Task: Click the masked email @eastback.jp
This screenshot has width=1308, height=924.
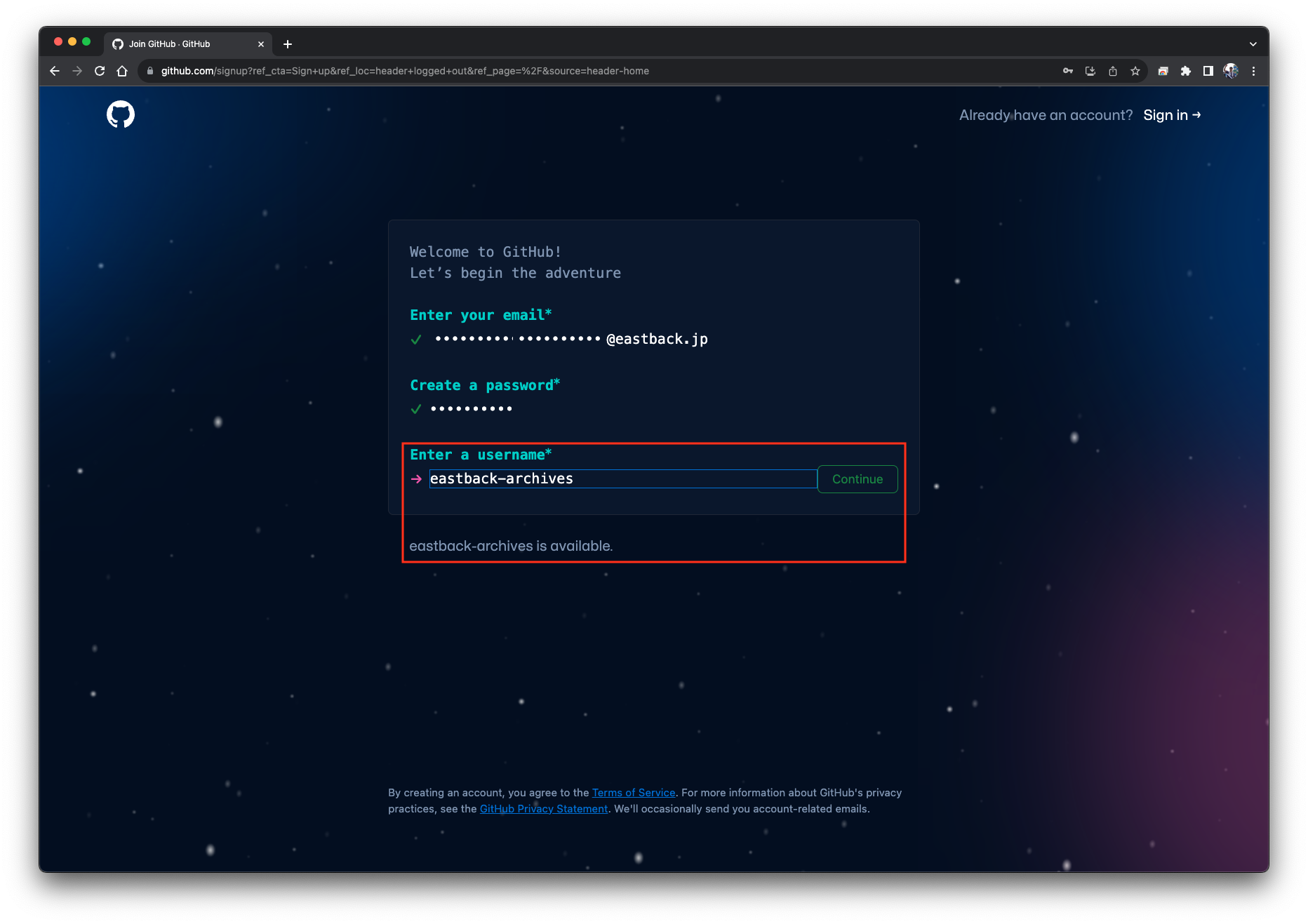Action: point(571,339)
